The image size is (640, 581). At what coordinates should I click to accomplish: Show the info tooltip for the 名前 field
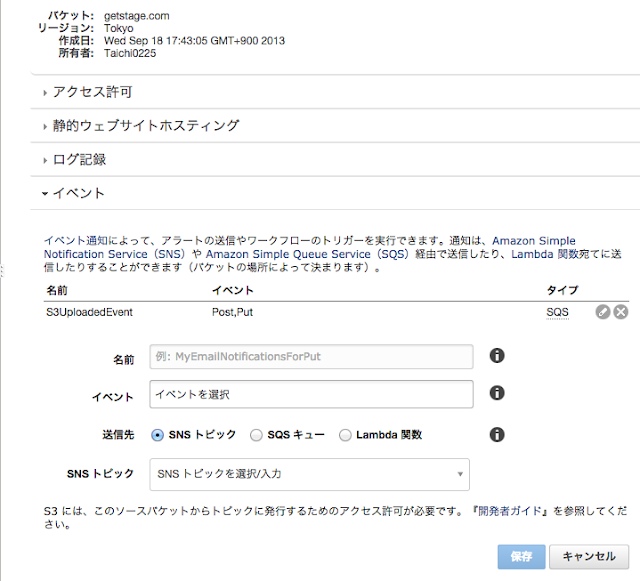497,356
